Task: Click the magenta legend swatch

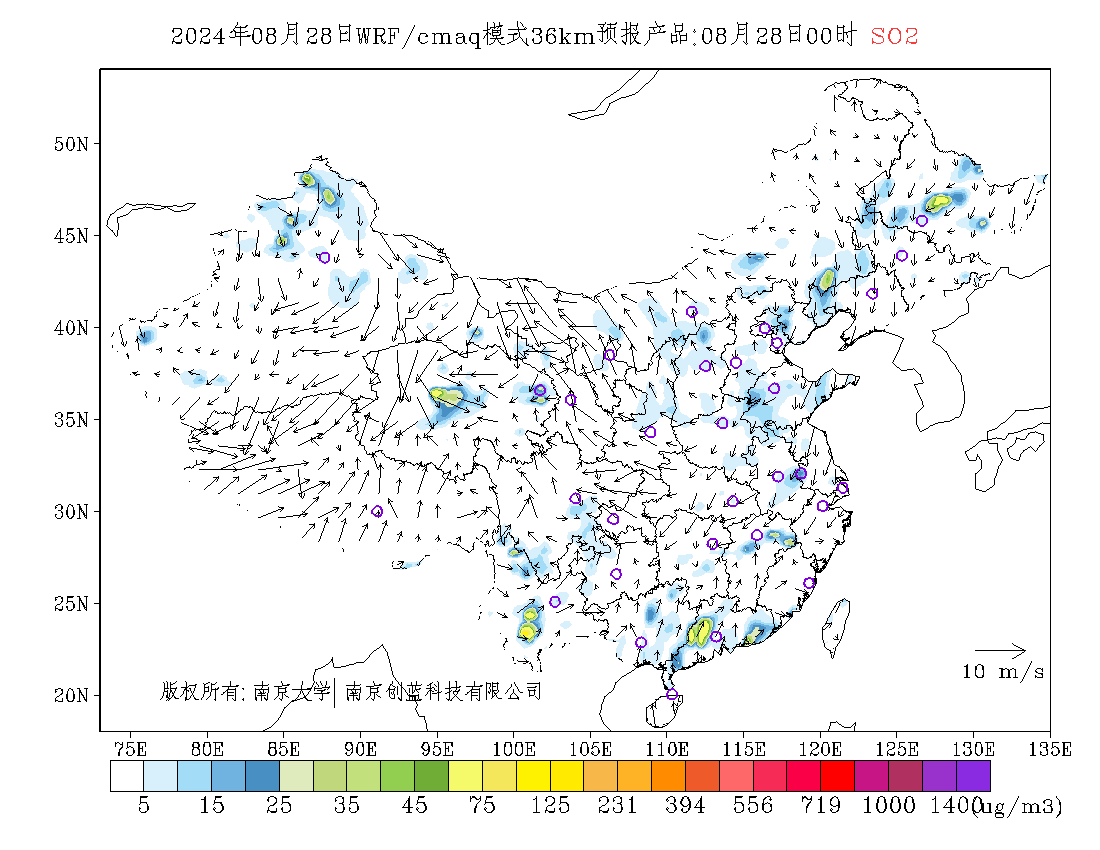Action: point(871,776)
